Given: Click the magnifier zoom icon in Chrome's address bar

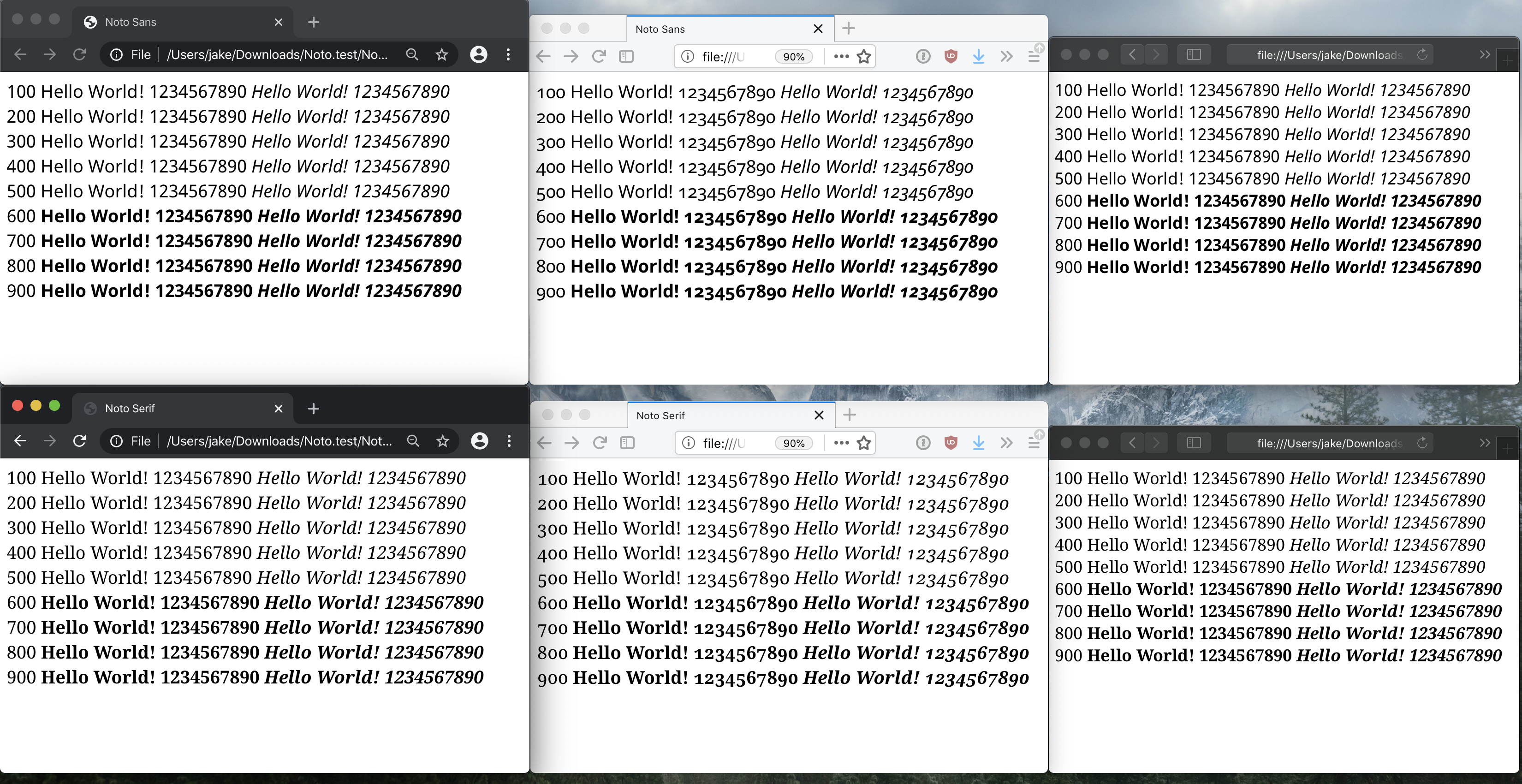Looking at the screenshot, I should pyautogui.click(x=412, y=54).
